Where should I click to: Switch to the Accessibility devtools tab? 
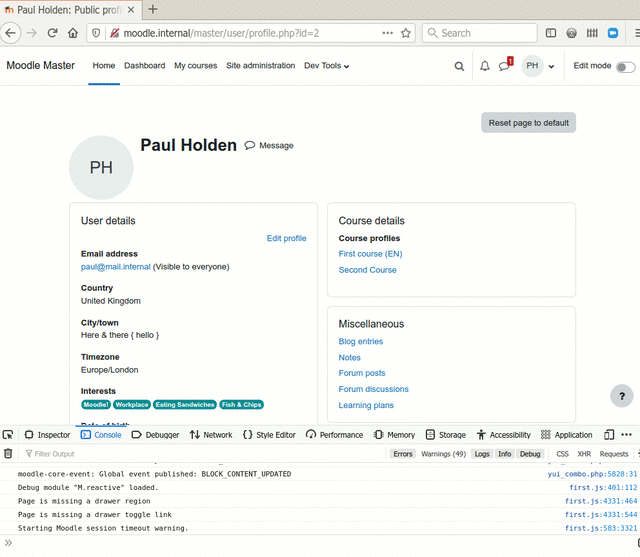click(503, 435)
